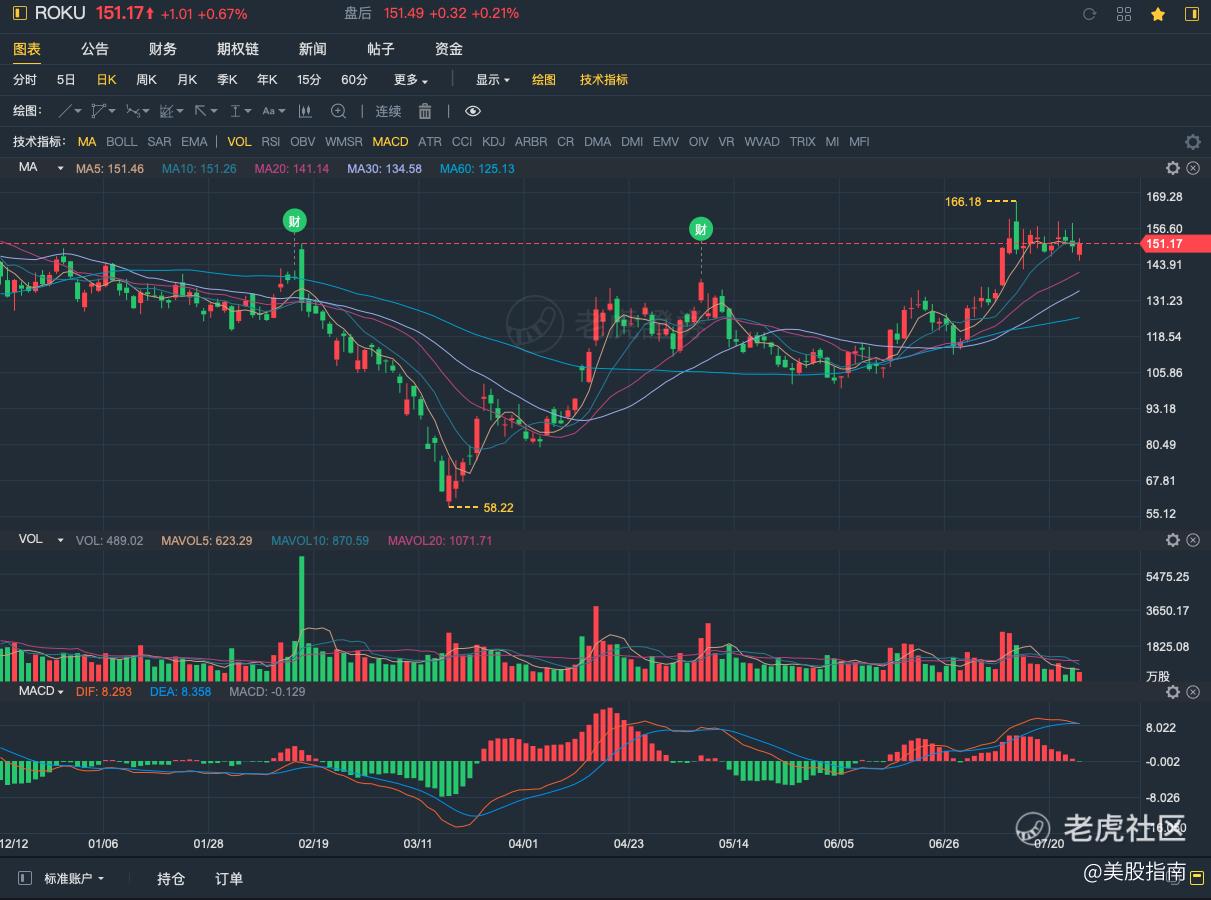The image size is (1211, 900).
Task: Toggle the SAR indicator
Action: tap(159, 142)
